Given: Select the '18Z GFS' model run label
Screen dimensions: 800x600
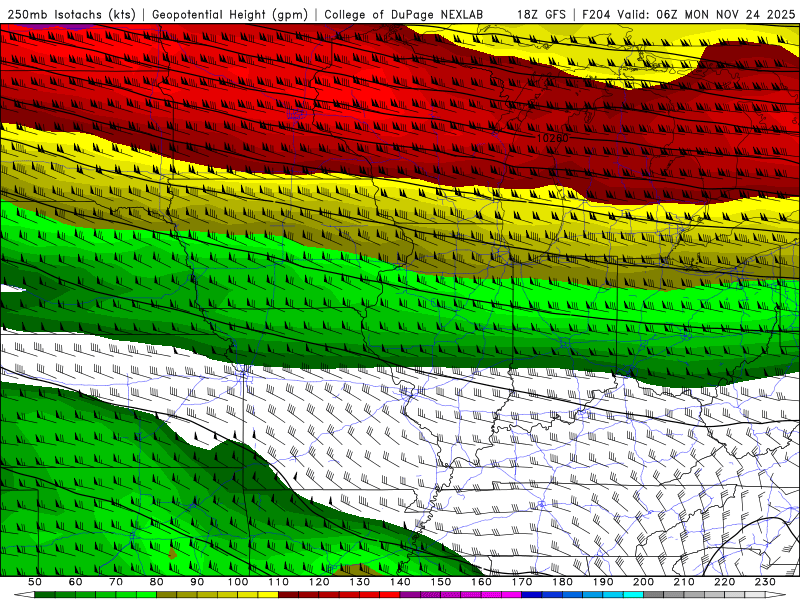Looking at the screenshot, I should 541,14.
